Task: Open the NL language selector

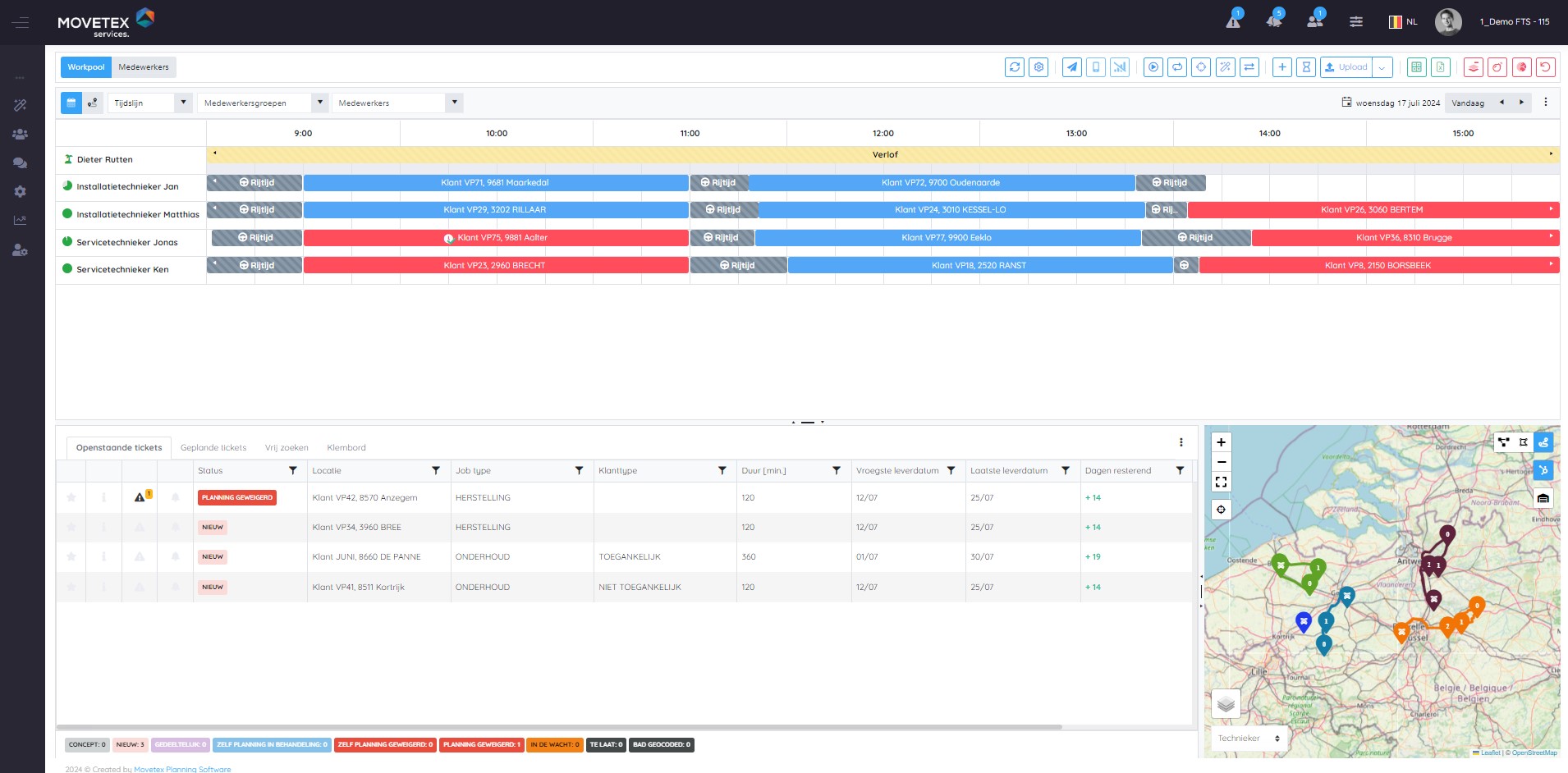Action: 1403,22
